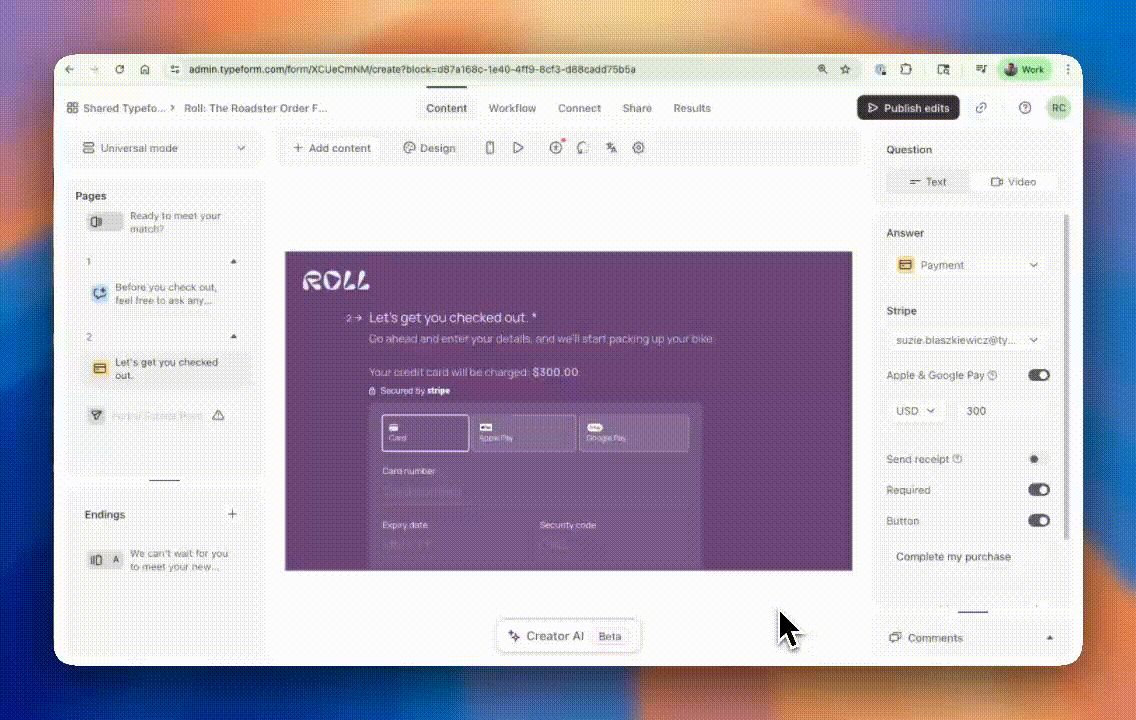Add a new ending with plus icon

[232, 514]
